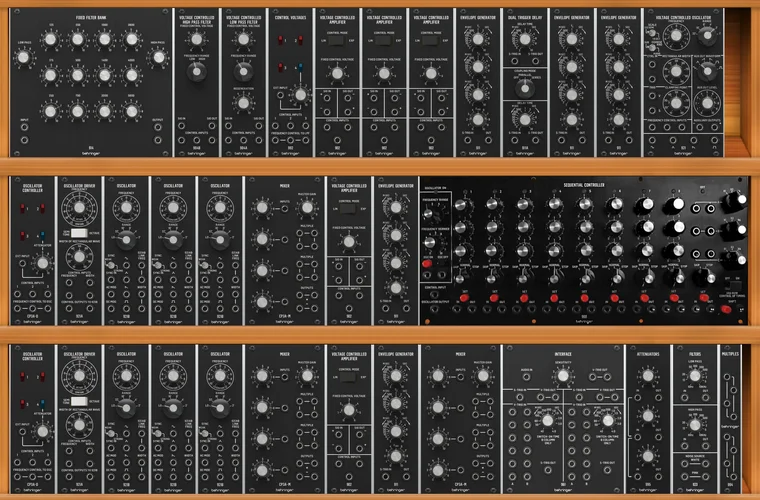Adjust the Filters module Low Pass knob
The height and width of the screenshot is (500, 760).
695,376
